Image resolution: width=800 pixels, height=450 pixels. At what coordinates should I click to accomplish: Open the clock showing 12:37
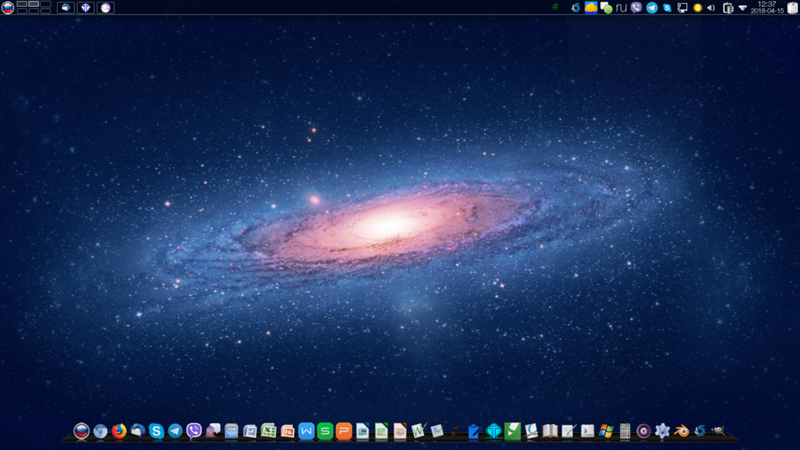click(767, 7)
